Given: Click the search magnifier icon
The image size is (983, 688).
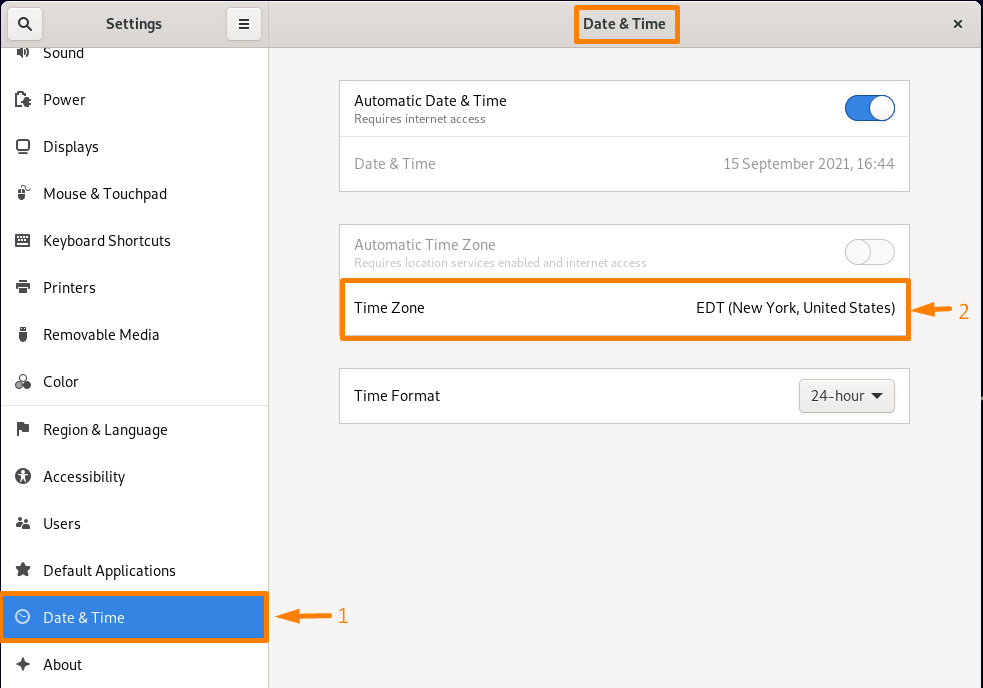Looking at the screenshot, I should point(24,23).
